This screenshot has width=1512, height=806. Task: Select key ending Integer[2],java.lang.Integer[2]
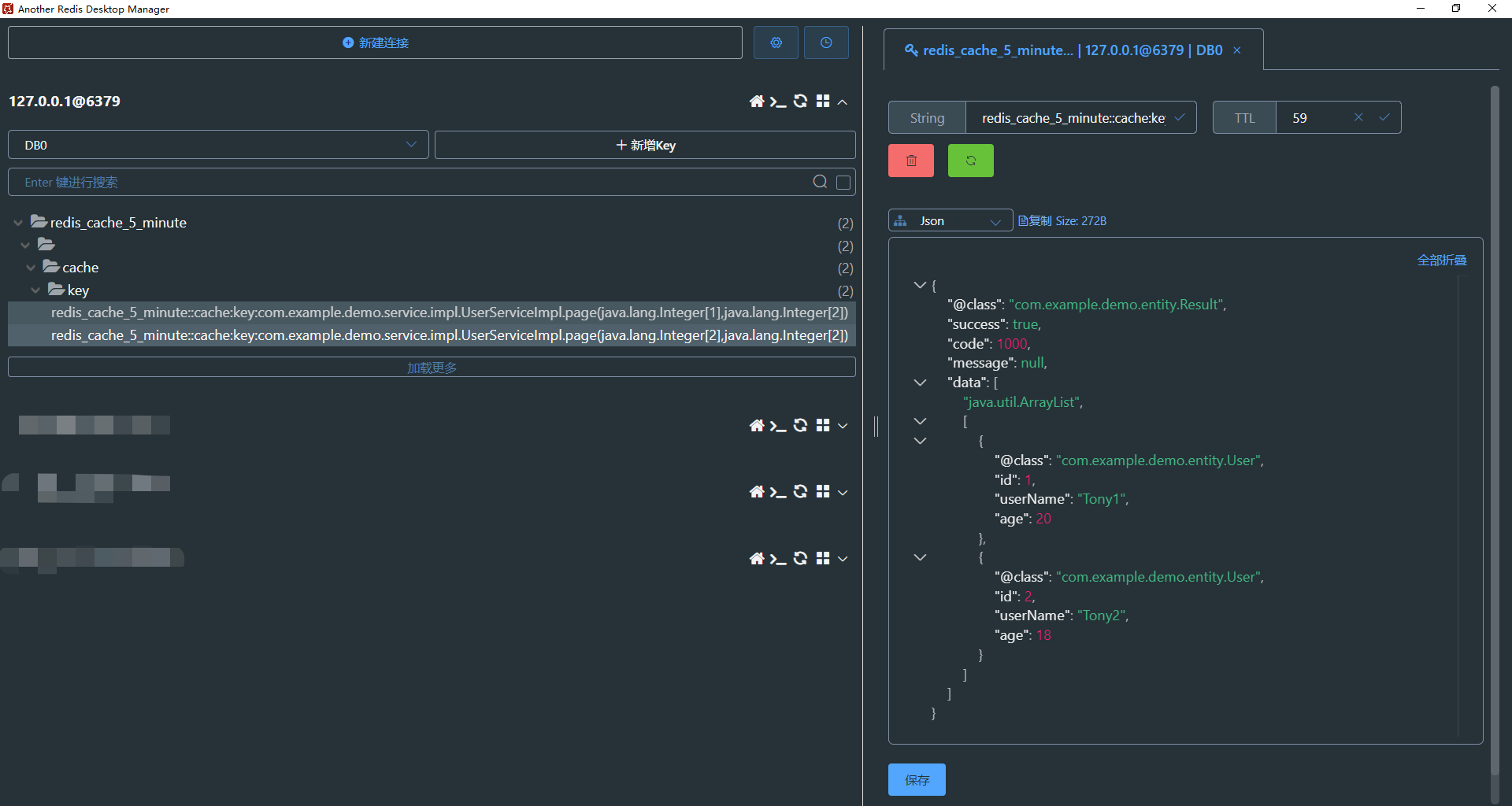tap(432, 335)
